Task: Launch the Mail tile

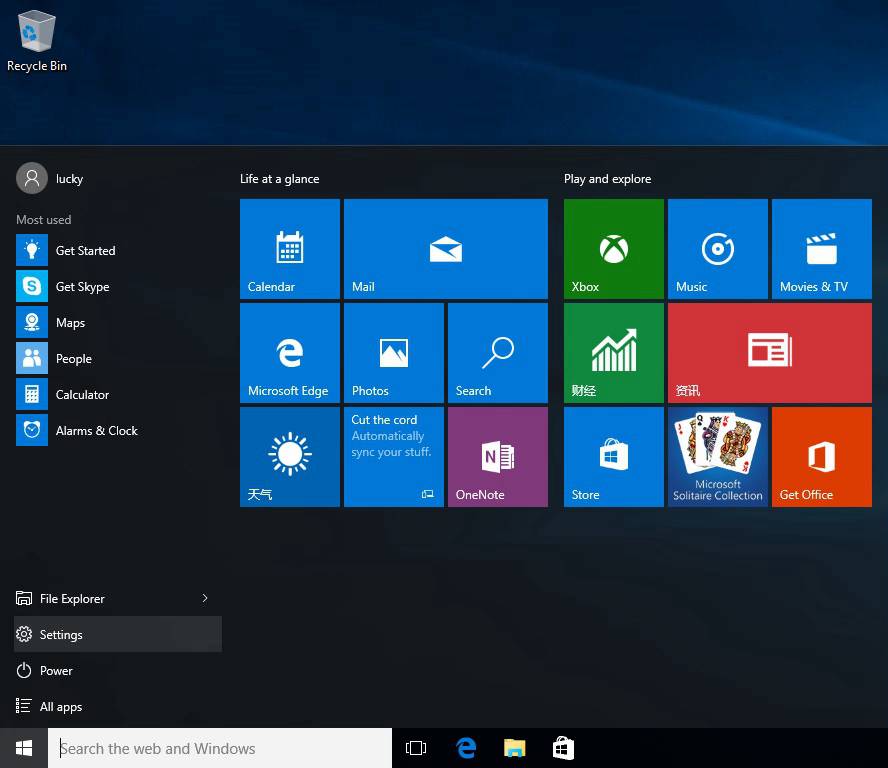Action: [445, 248]
